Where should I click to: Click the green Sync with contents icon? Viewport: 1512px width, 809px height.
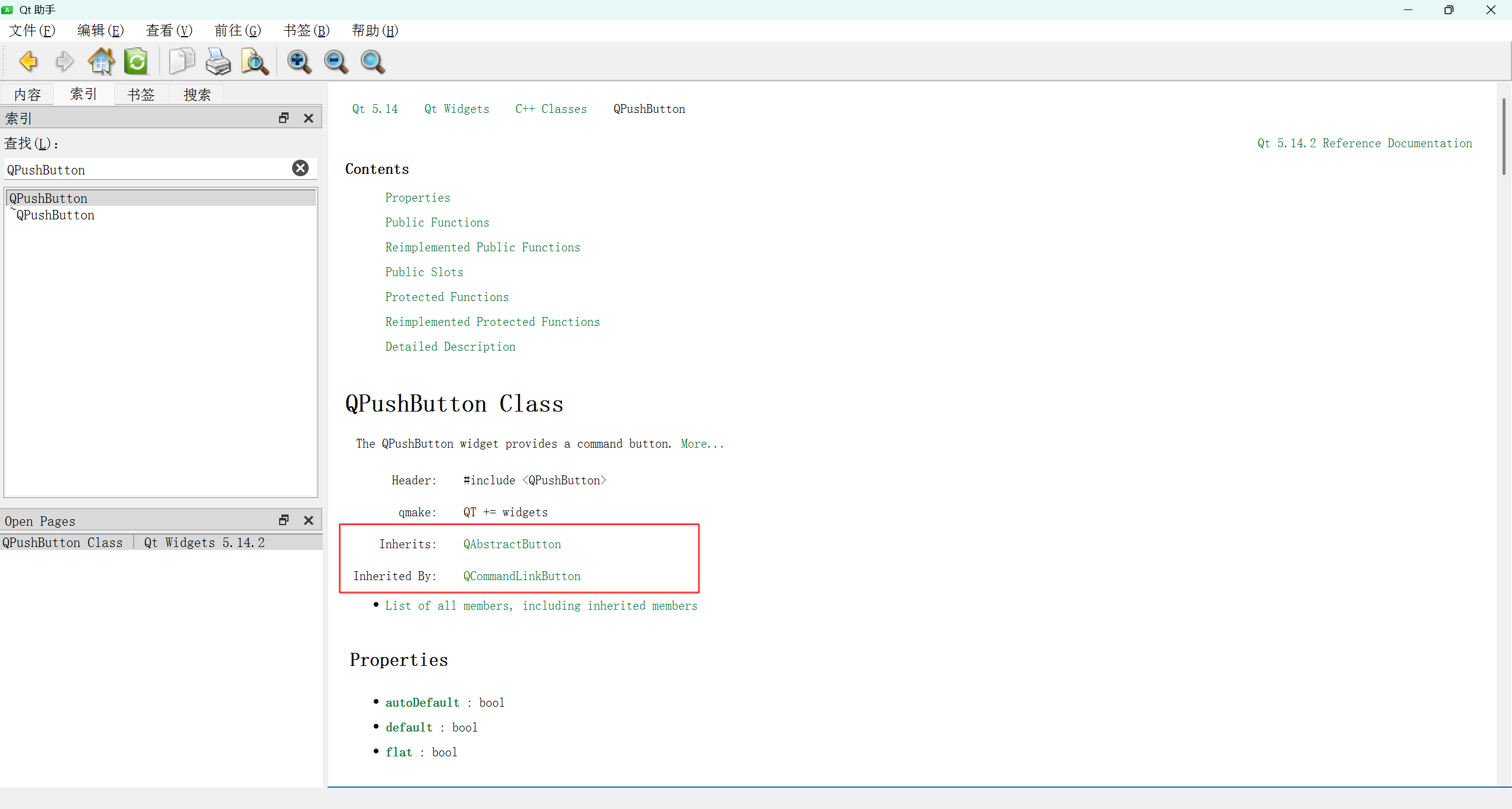click(137, 62)
